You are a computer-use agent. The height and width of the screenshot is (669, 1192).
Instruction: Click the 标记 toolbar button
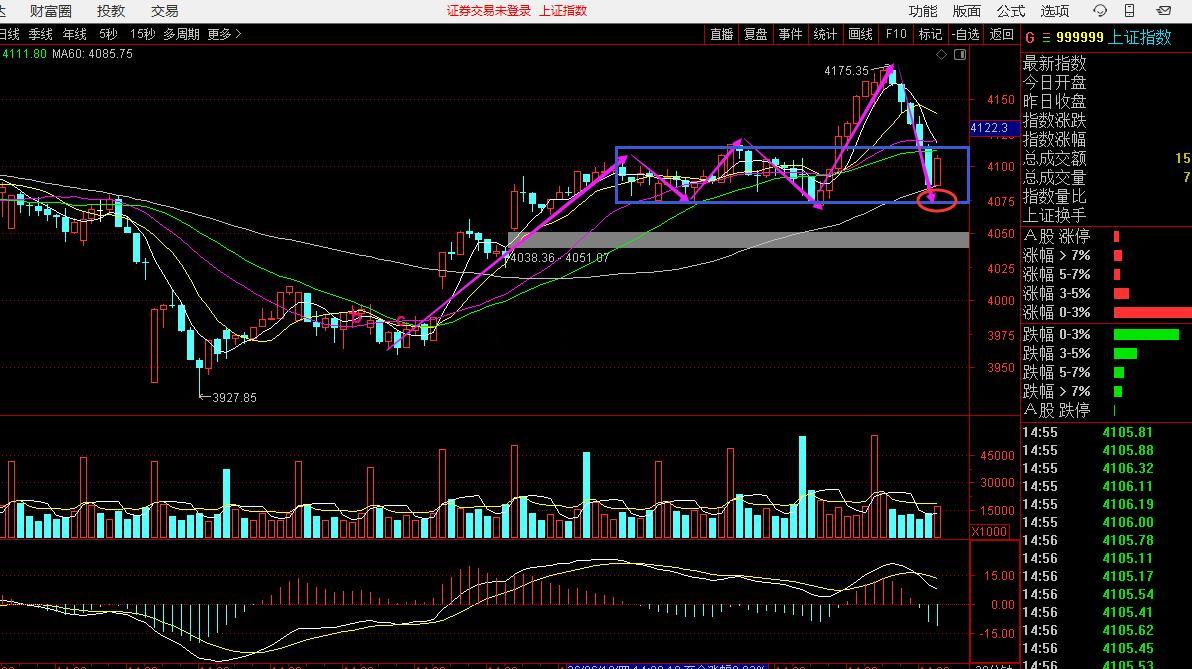coord(930,34)
